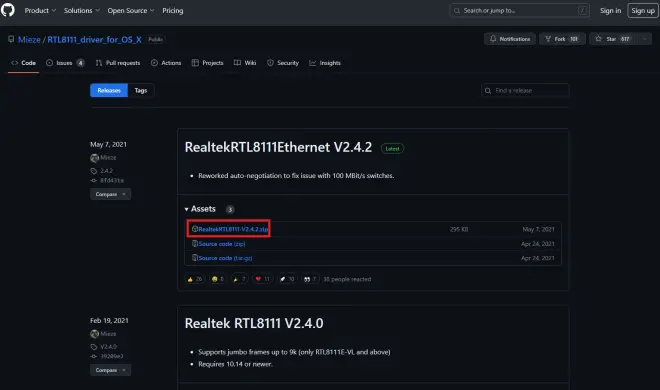Click the Latest badge
This screenshot has width=660, height=390.
tap(392, 149)
